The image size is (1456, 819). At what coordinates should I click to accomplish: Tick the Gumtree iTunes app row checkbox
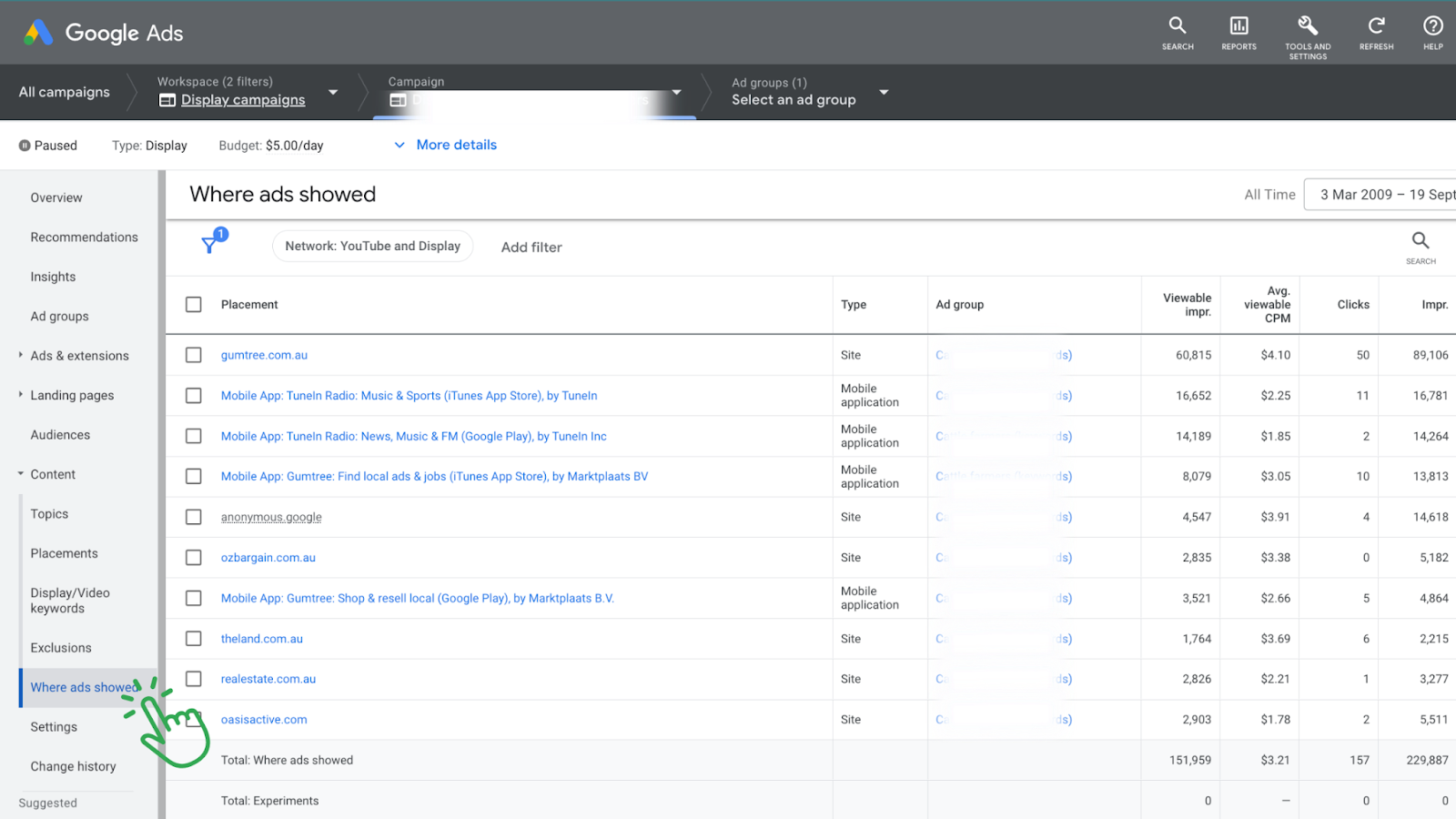194,477
